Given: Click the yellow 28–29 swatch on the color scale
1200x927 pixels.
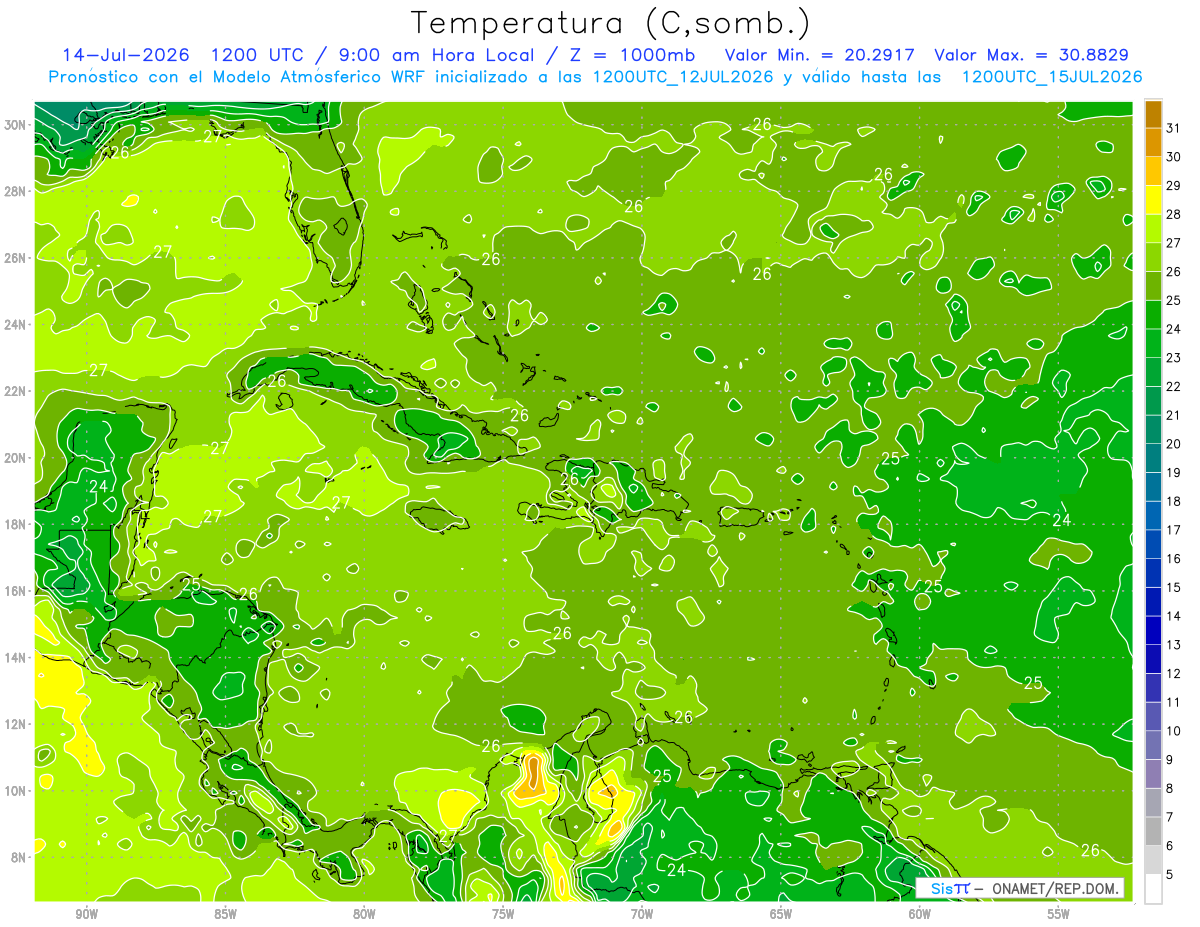Looking at the screenshot, I should (x=1153, y=200).
